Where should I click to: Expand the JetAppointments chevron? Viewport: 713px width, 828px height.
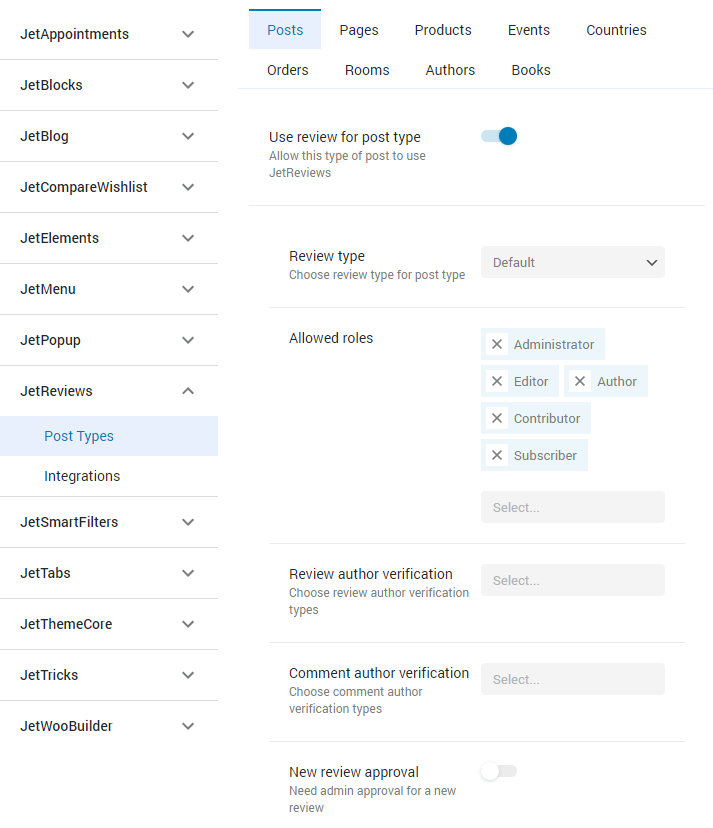click(188, 34)
